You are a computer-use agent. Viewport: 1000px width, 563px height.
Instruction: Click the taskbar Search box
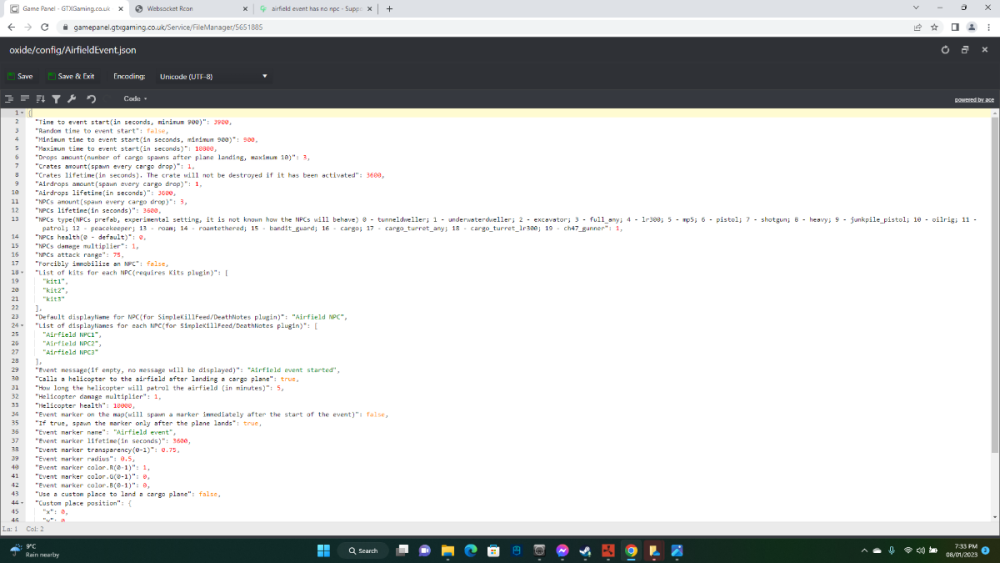(363, 550)
